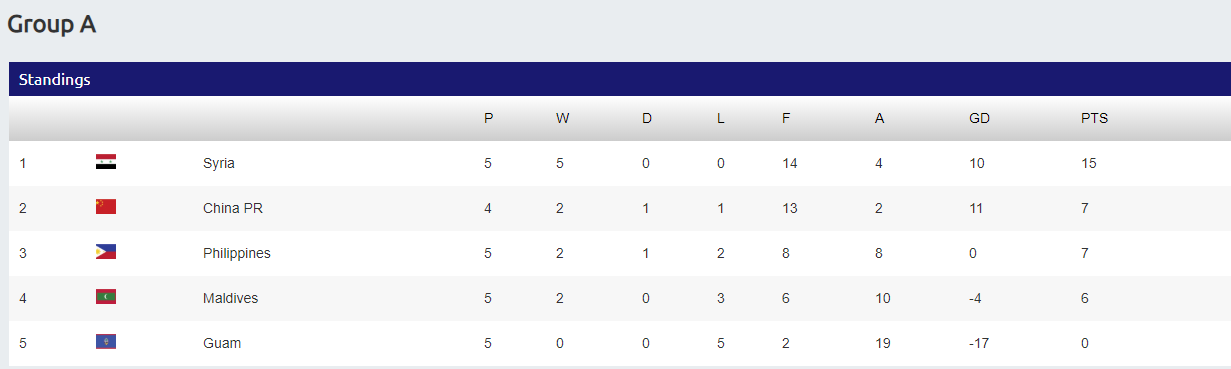This screenshot has width=1231, height=369.
Task: Click the F goals-for column header
Action: click(786, 118)
